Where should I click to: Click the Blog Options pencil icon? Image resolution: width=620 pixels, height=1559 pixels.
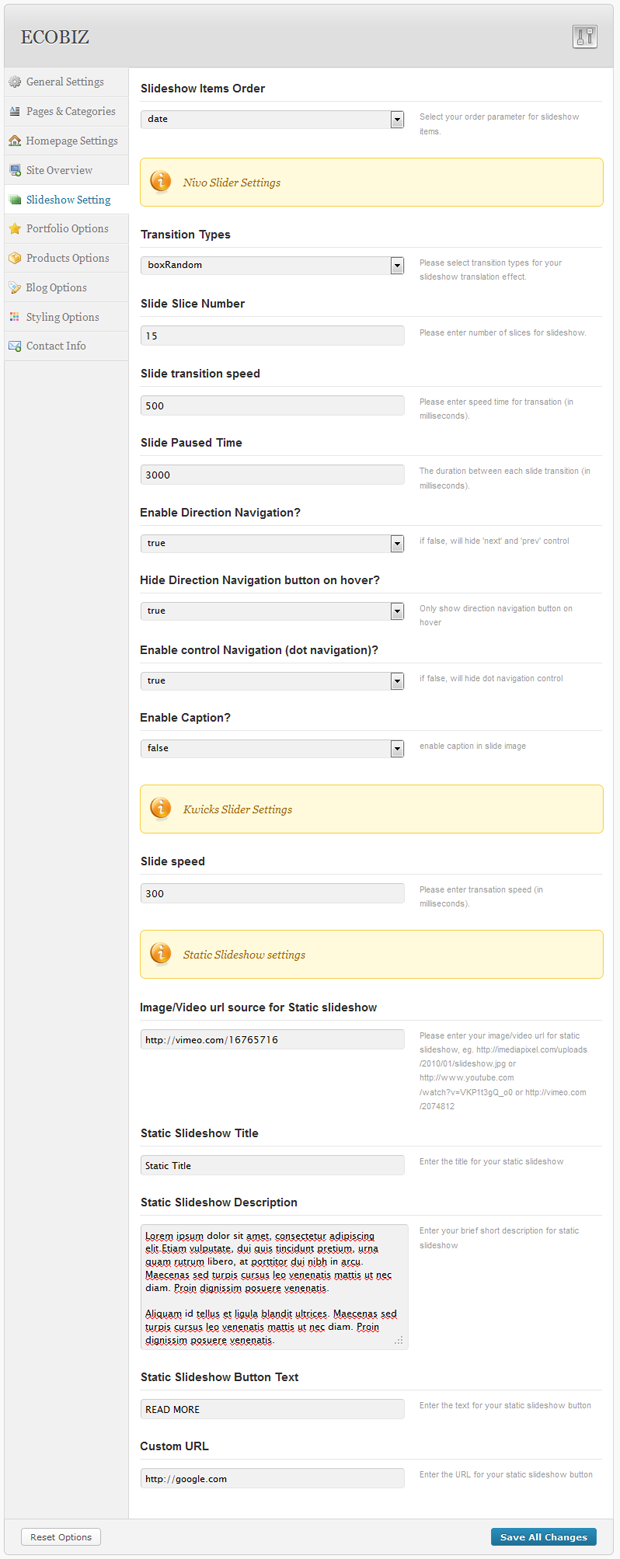pos(15,288)
